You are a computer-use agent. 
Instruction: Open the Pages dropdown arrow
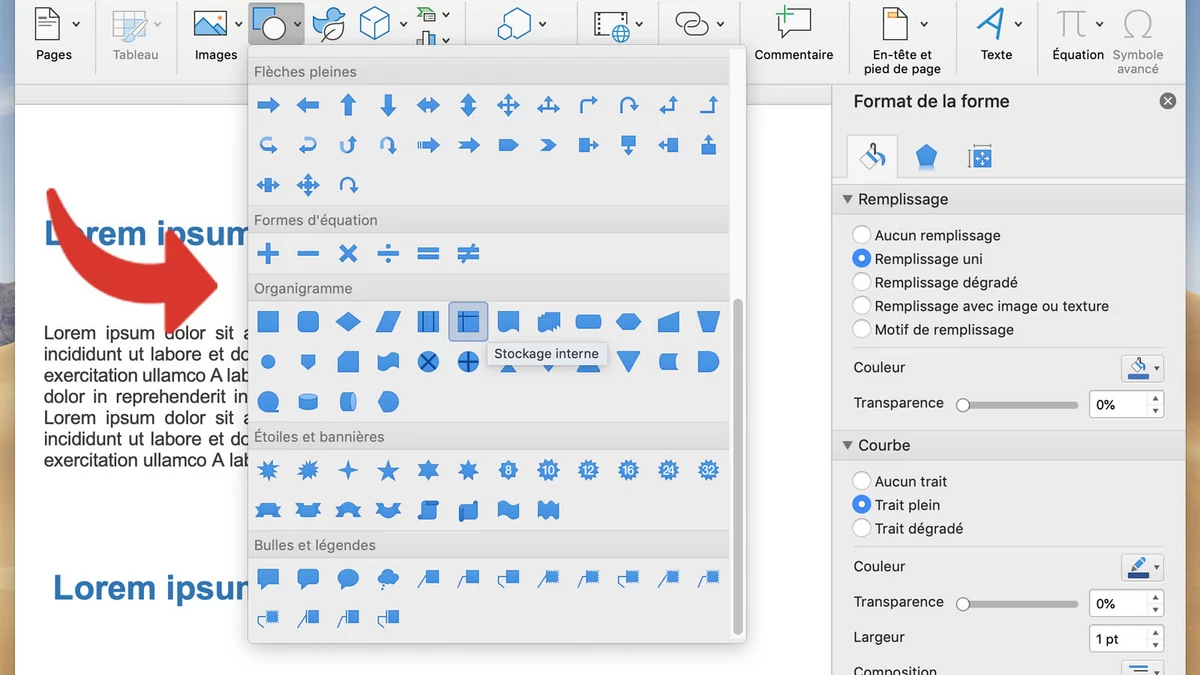point(77,23)
